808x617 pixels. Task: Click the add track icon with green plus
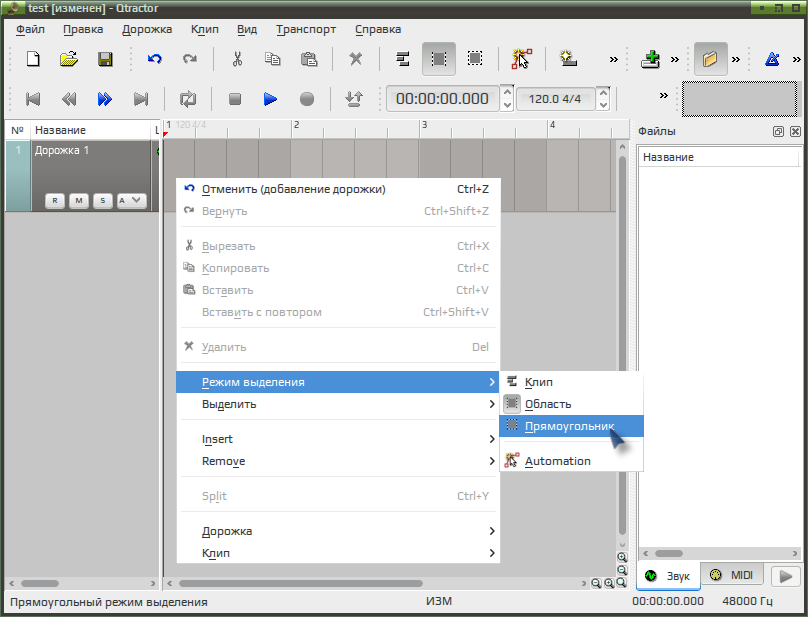[651, 59]
